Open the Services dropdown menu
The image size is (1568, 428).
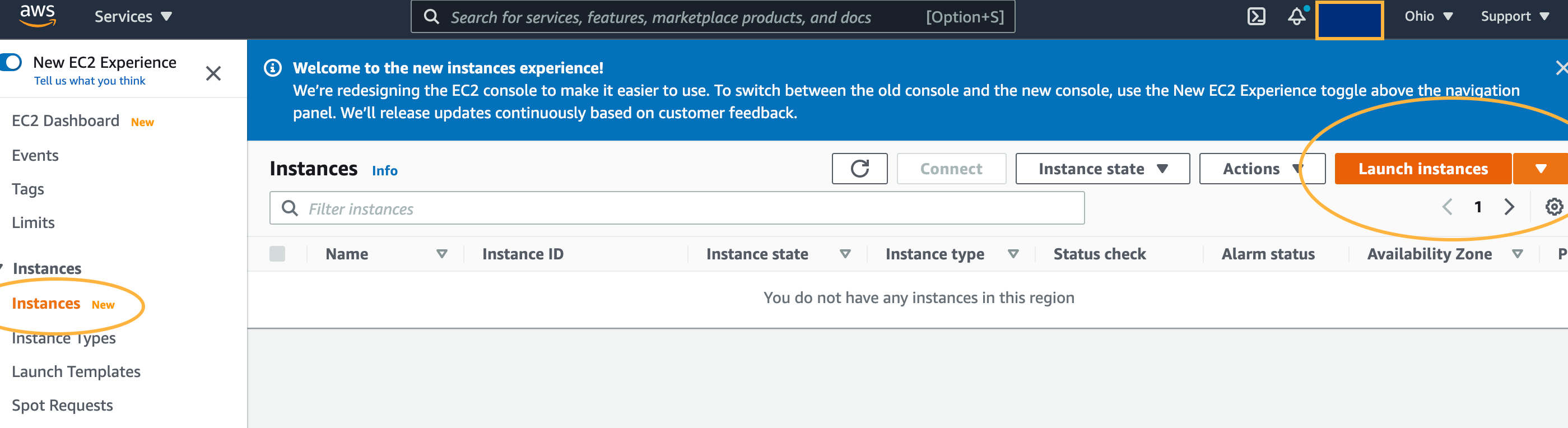pos(133,16)
